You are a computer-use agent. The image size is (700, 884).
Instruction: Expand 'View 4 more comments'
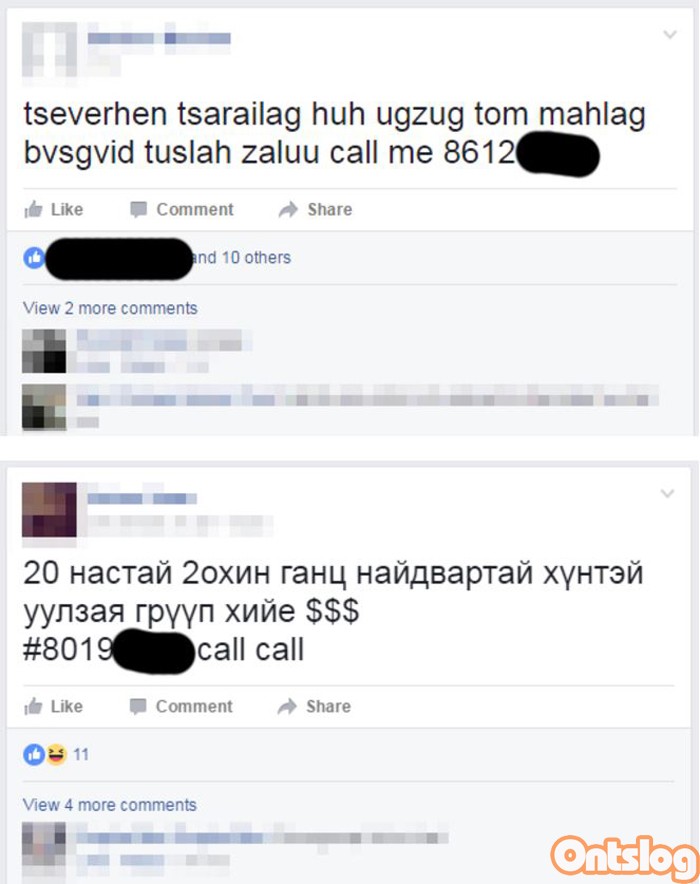[109, 805]
